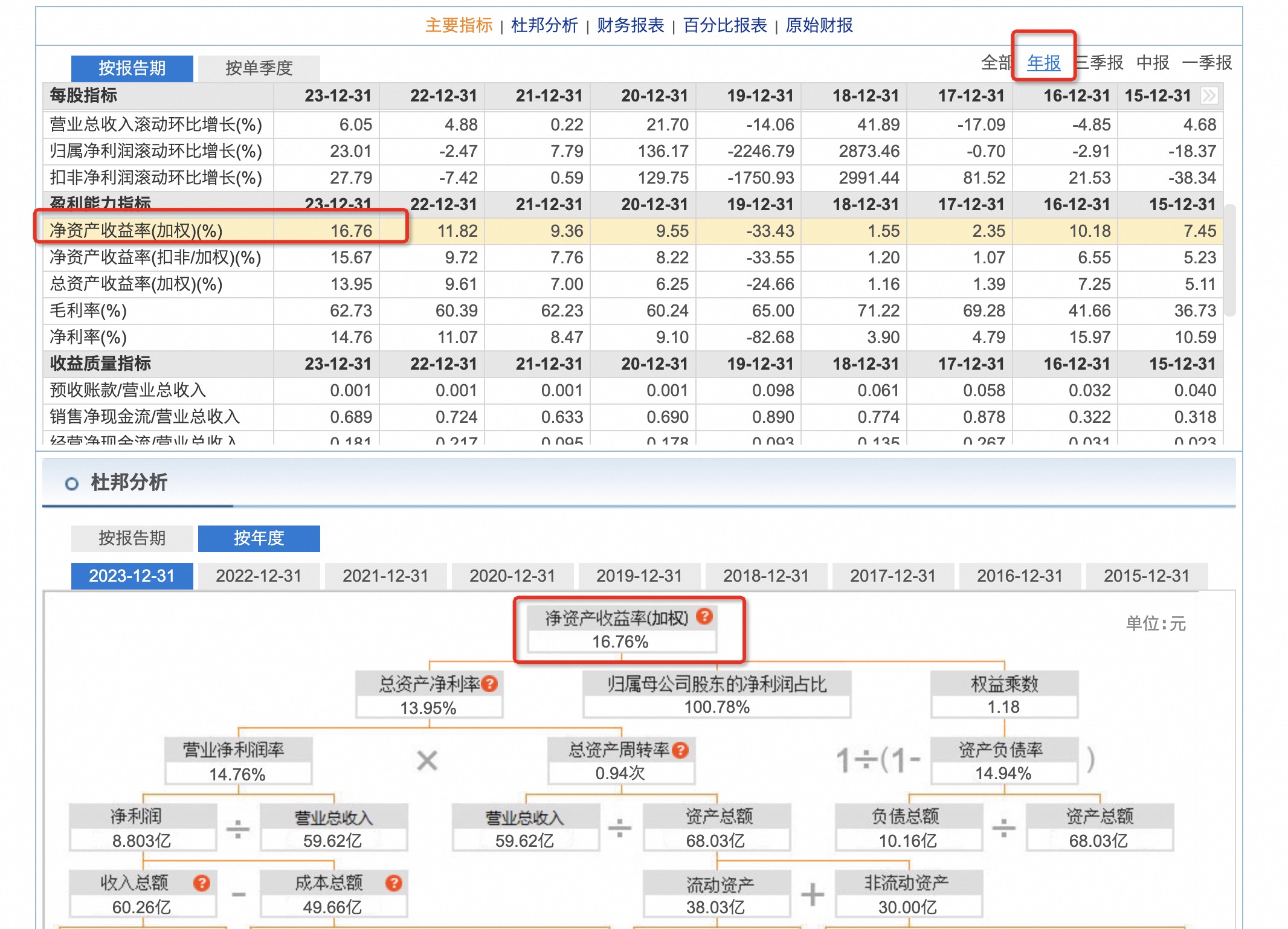1288x929 pixels.
Task: Switch to 按单季度 tab
Action: 259,68
